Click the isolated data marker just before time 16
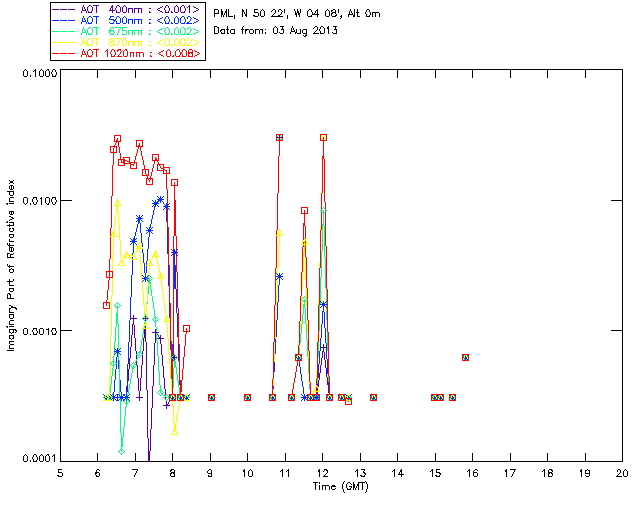 tap(465, 357)
